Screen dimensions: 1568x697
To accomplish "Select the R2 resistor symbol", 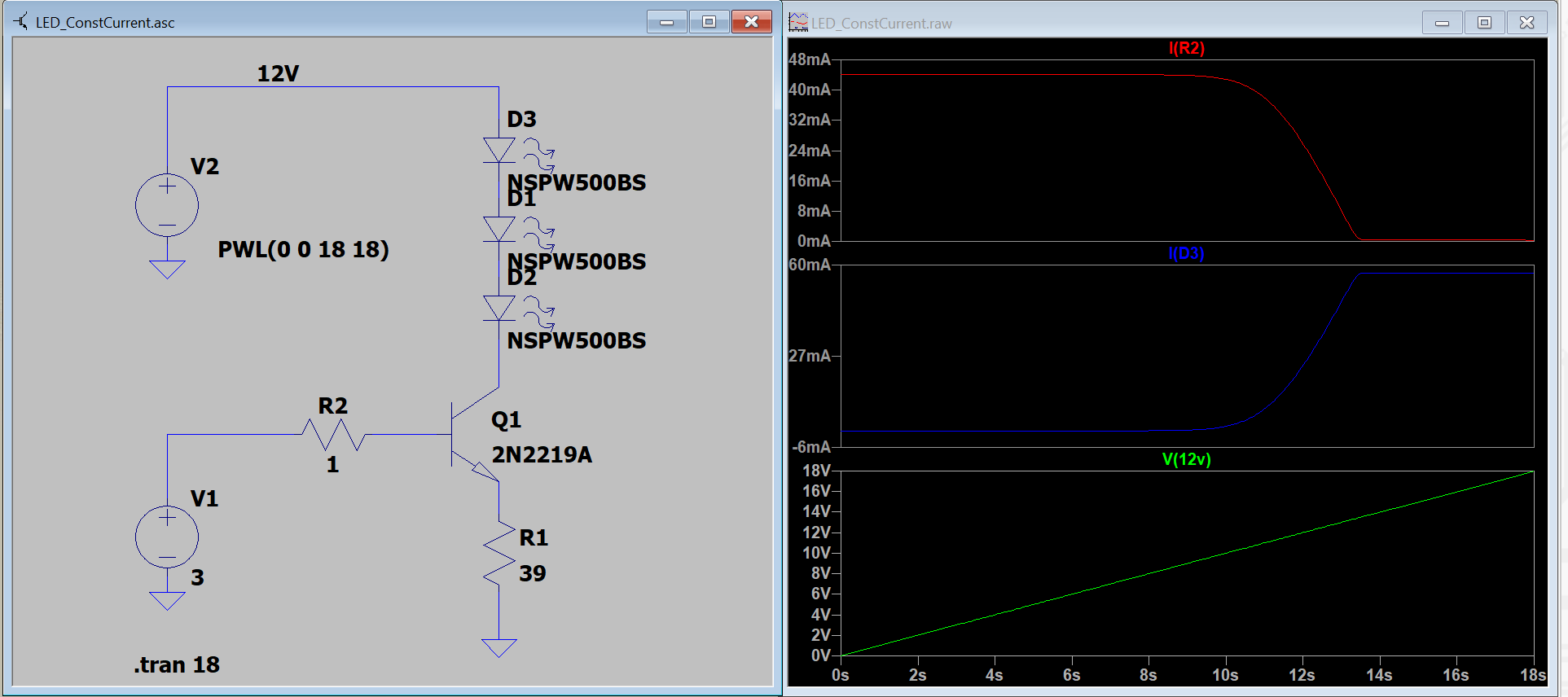I will [333, 435].
